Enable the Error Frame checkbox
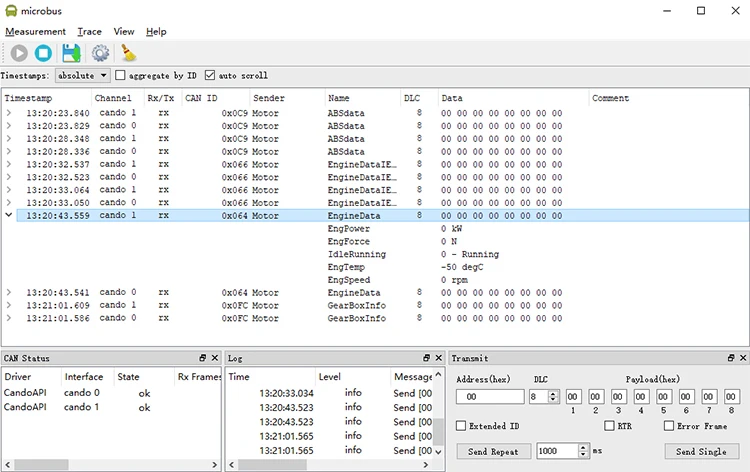 tap(669, 426)
